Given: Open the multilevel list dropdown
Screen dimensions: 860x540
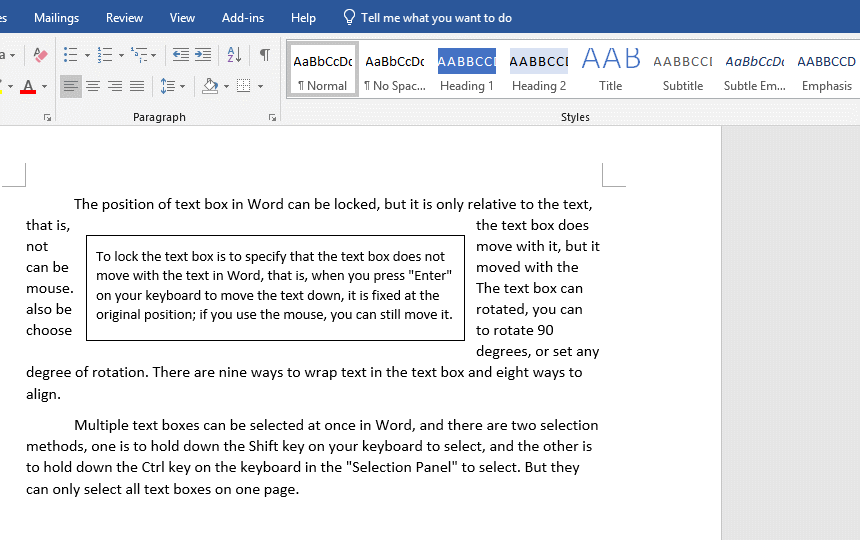Looking at the screenshot, I should pos(155,55).
